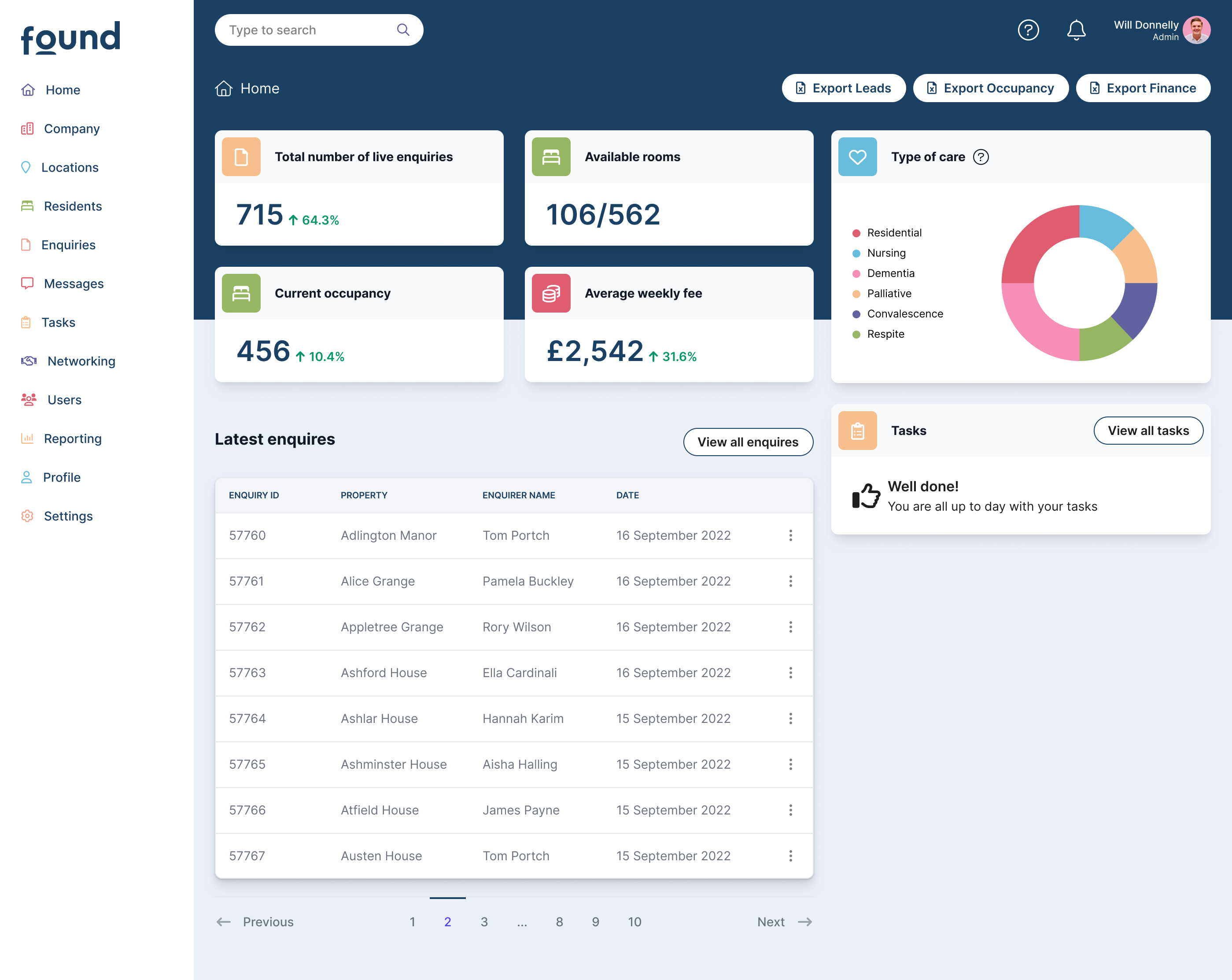Viewport: 1232px width, 980px height.
Task: Open help via the question mark icon
Action: click(1028, 29)
